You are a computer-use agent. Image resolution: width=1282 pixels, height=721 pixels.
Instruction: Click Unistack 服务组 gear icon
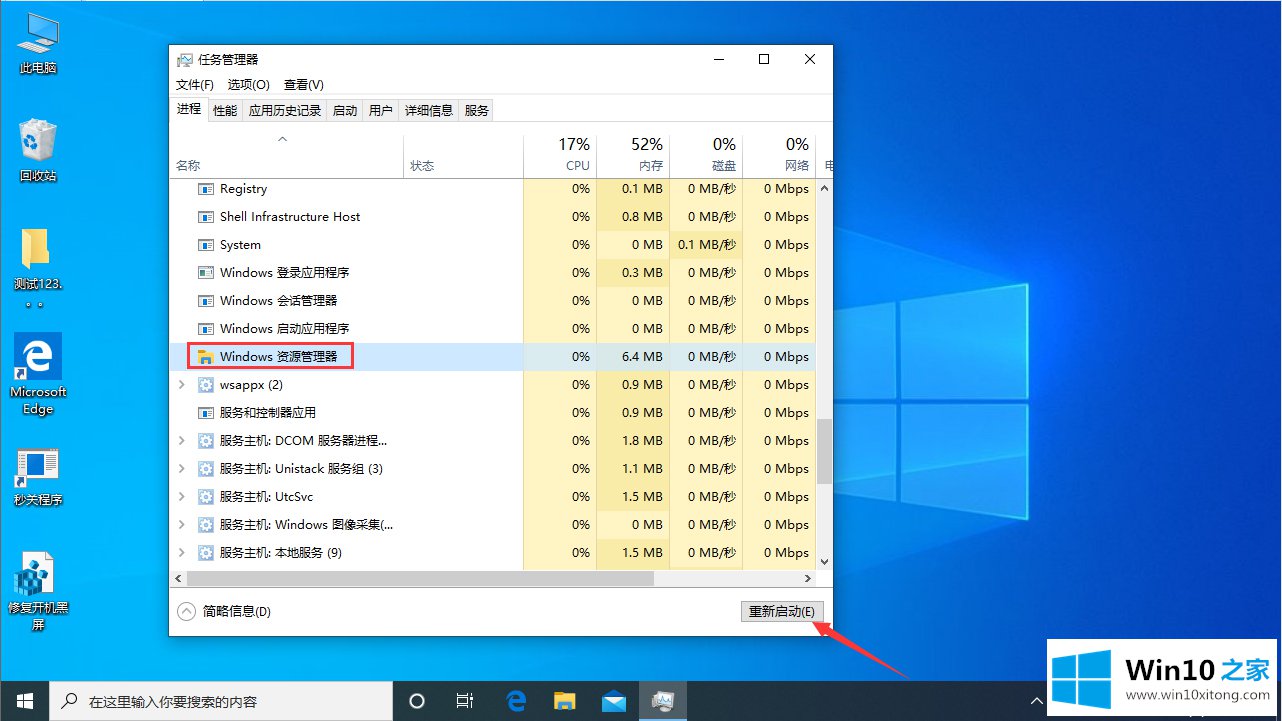click(206, 469)
